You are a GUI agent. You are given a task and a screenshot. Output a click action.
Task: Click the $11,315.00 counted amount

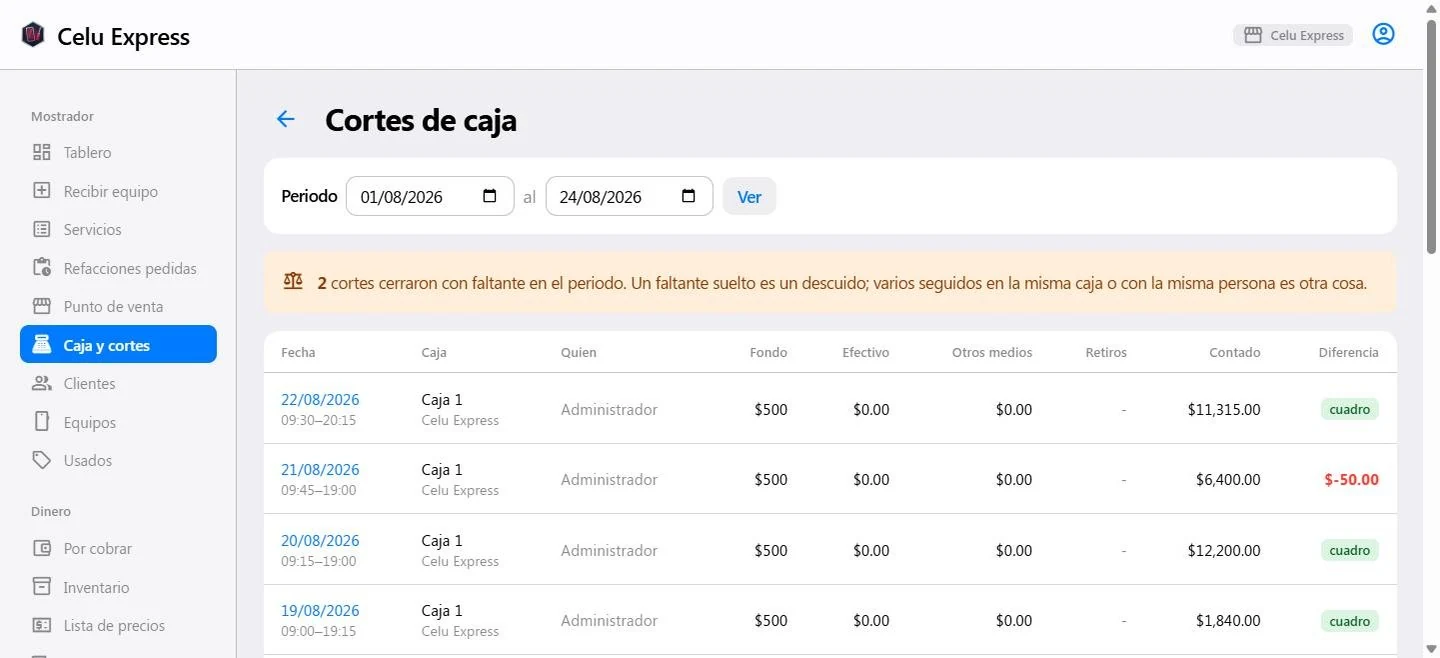tap(1224, 409)
